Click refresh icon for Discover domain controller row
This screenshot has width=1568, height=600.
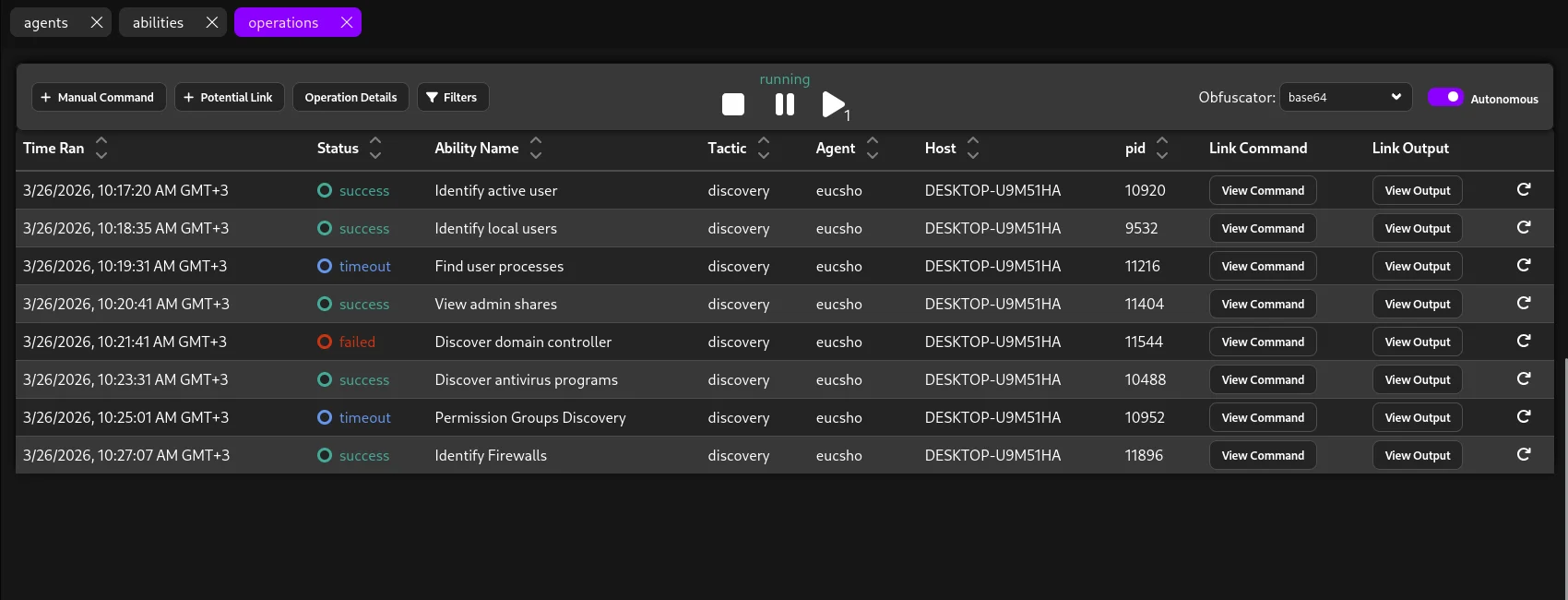1524,342
